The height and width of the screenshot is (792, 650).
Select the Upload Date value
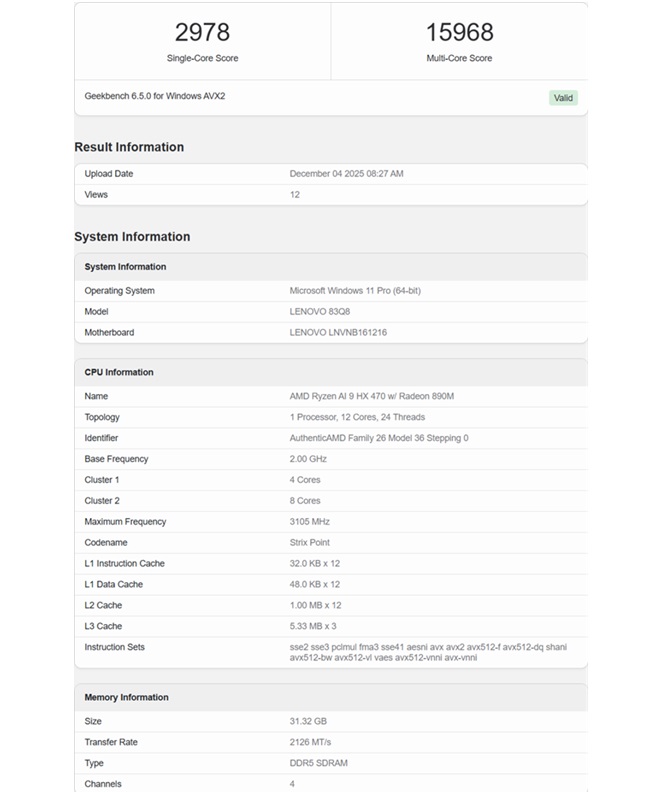click(346, 174)
